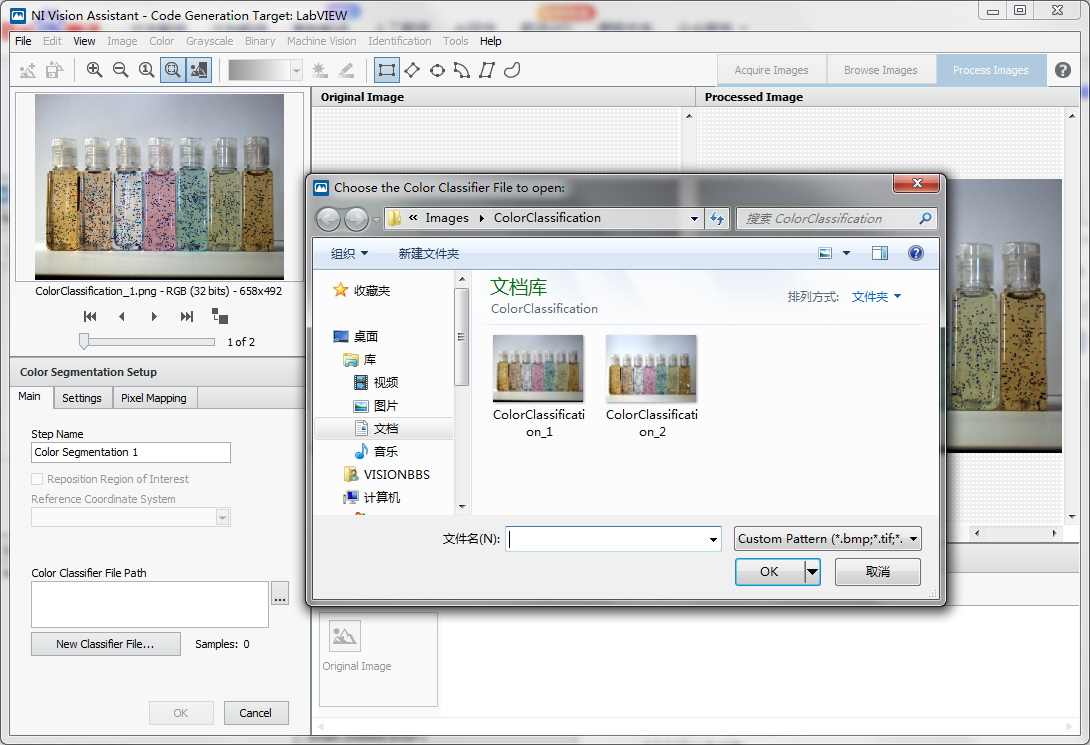Image resolution: width=1090 pixels, height=745 pixels.
Task: Click the New Classifier File button
Action: pos(105,644)
